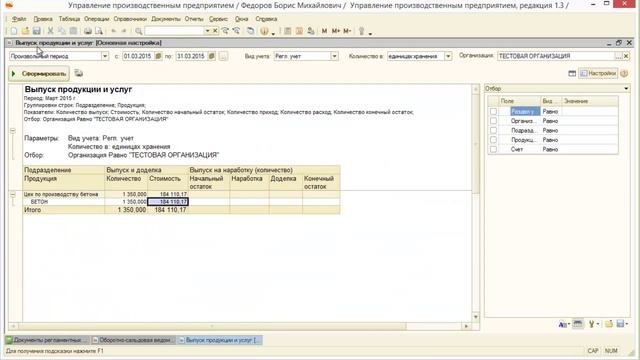Clear the toolbar search field with X icon
Image resolution: width=640 pixels, height=360 pixels.
pos(215,31)
